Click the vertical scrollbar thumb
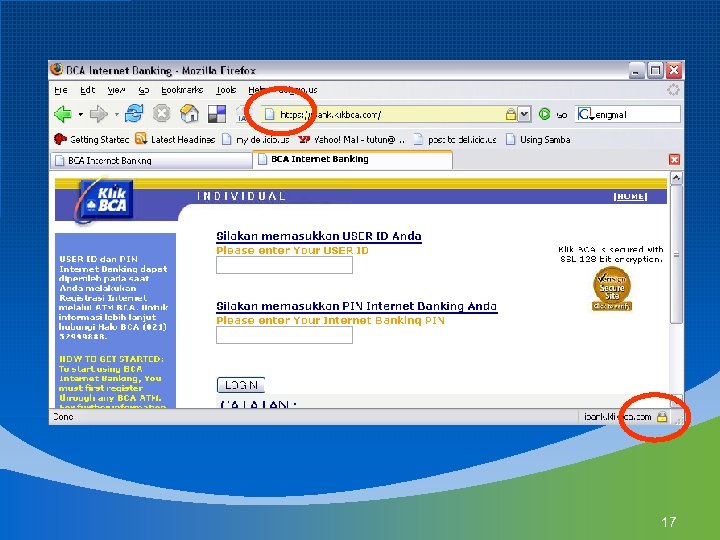 (676, 254)
